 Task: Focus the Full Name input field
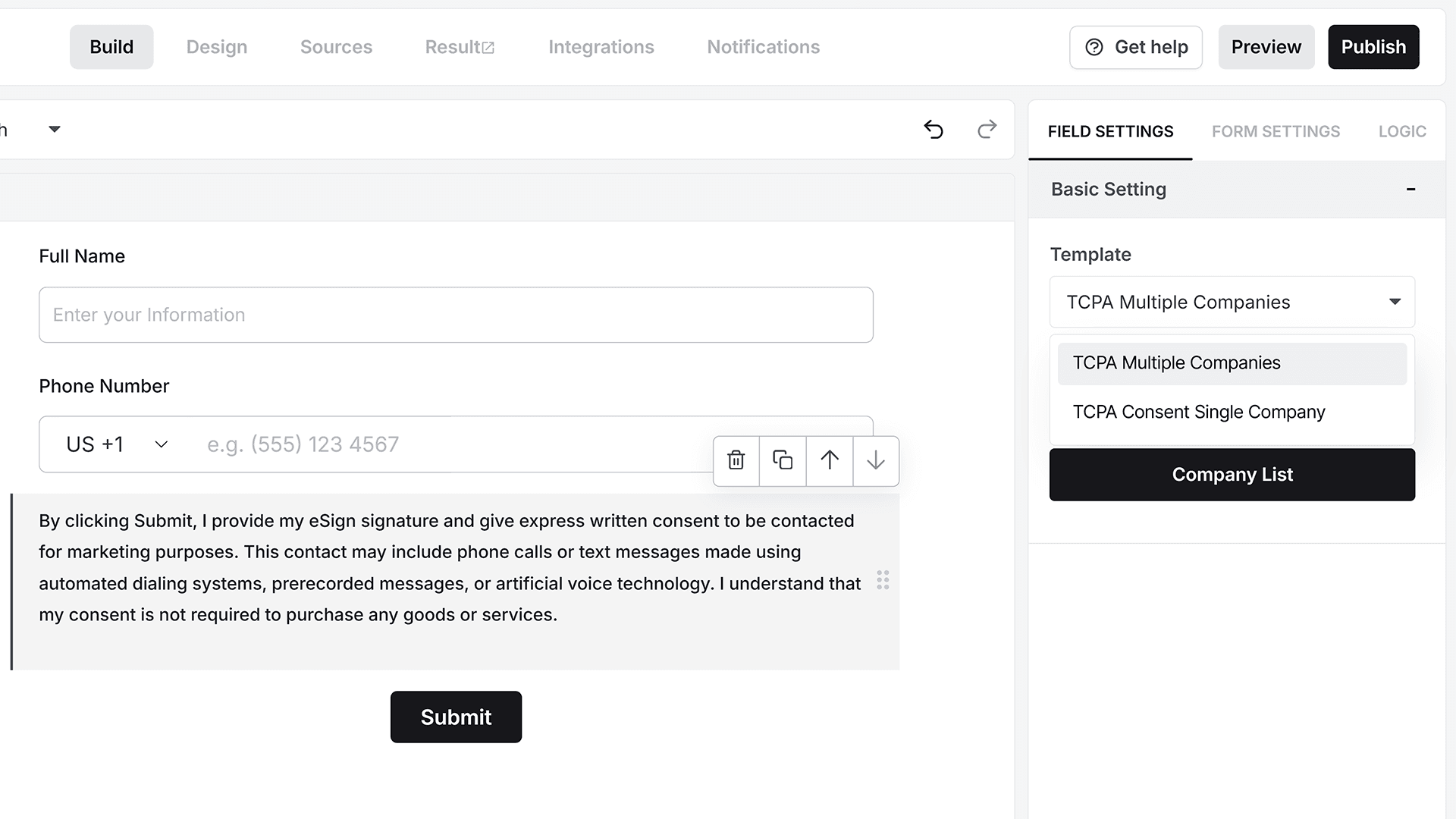pos(456,315)
